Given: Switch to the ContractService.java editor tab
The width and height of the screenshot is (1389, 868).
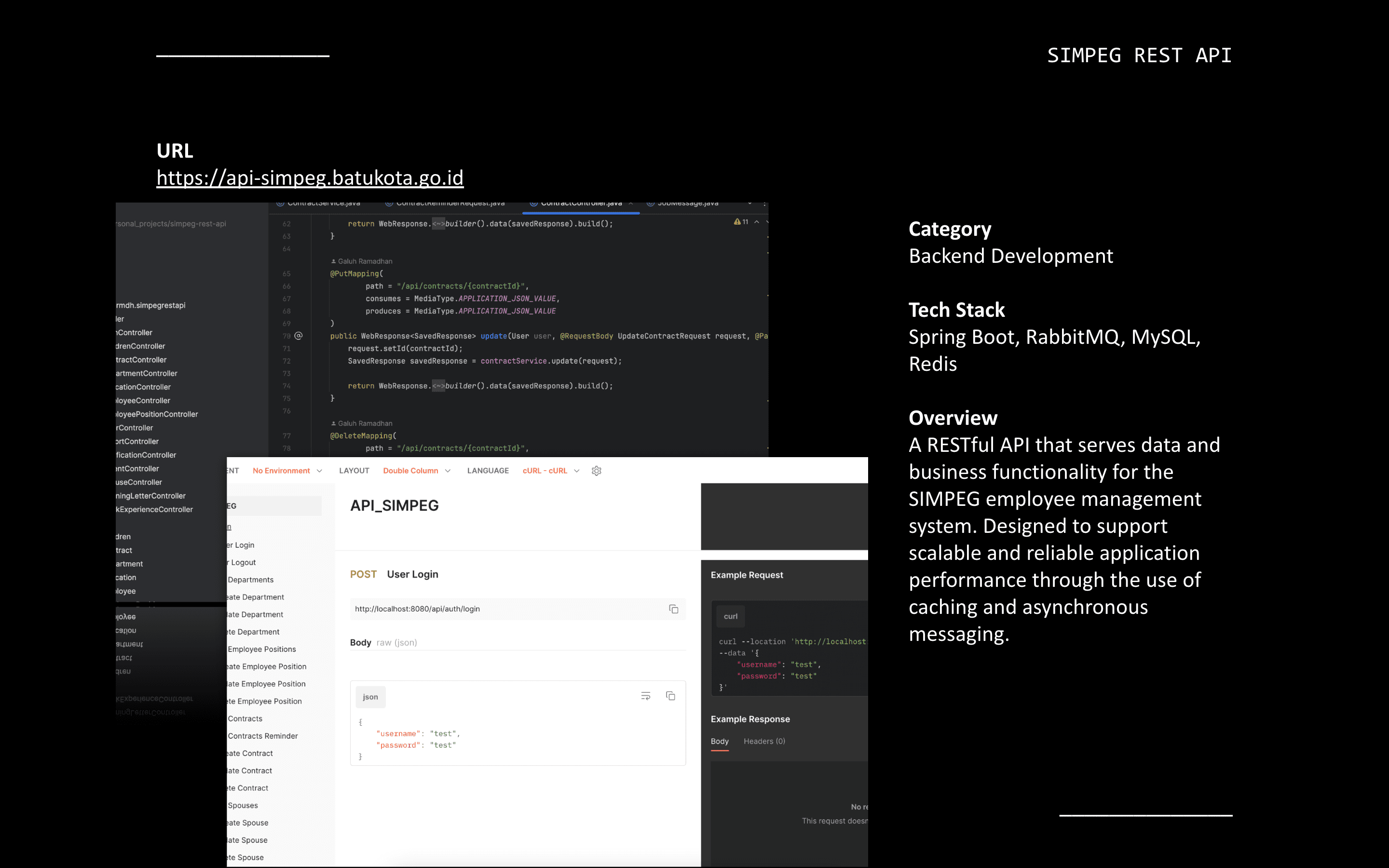Looking at the screenshot, I should 318,204.
